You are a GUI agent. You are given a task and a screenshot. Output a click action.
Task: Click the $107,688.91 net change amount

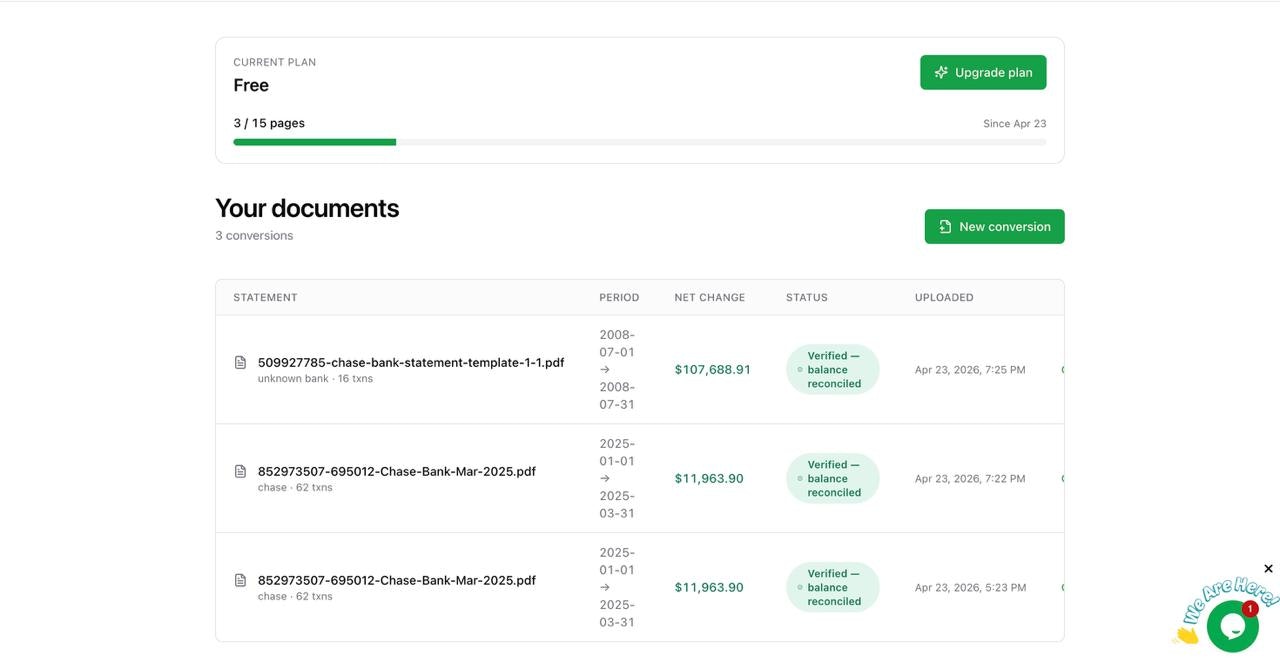click(712, 368)
